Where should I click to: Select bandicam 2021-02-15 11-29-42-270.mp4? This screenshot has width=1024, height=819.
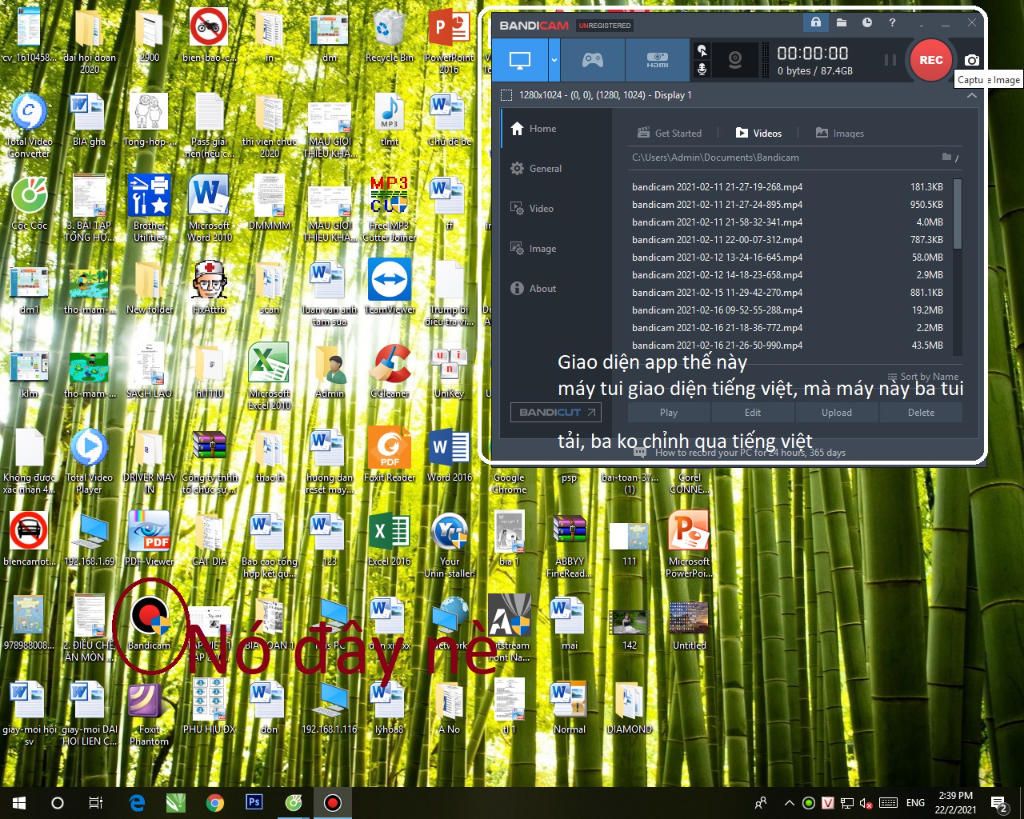click(x=788, y=293)
